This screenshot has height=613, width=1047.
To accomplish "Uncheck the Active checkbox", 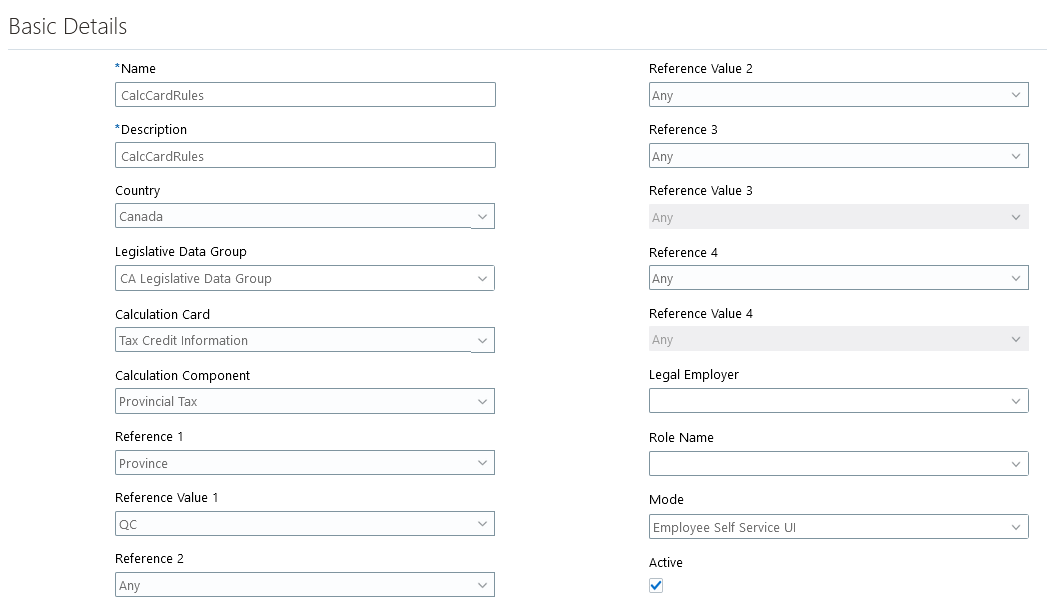I will click(656, 586).
